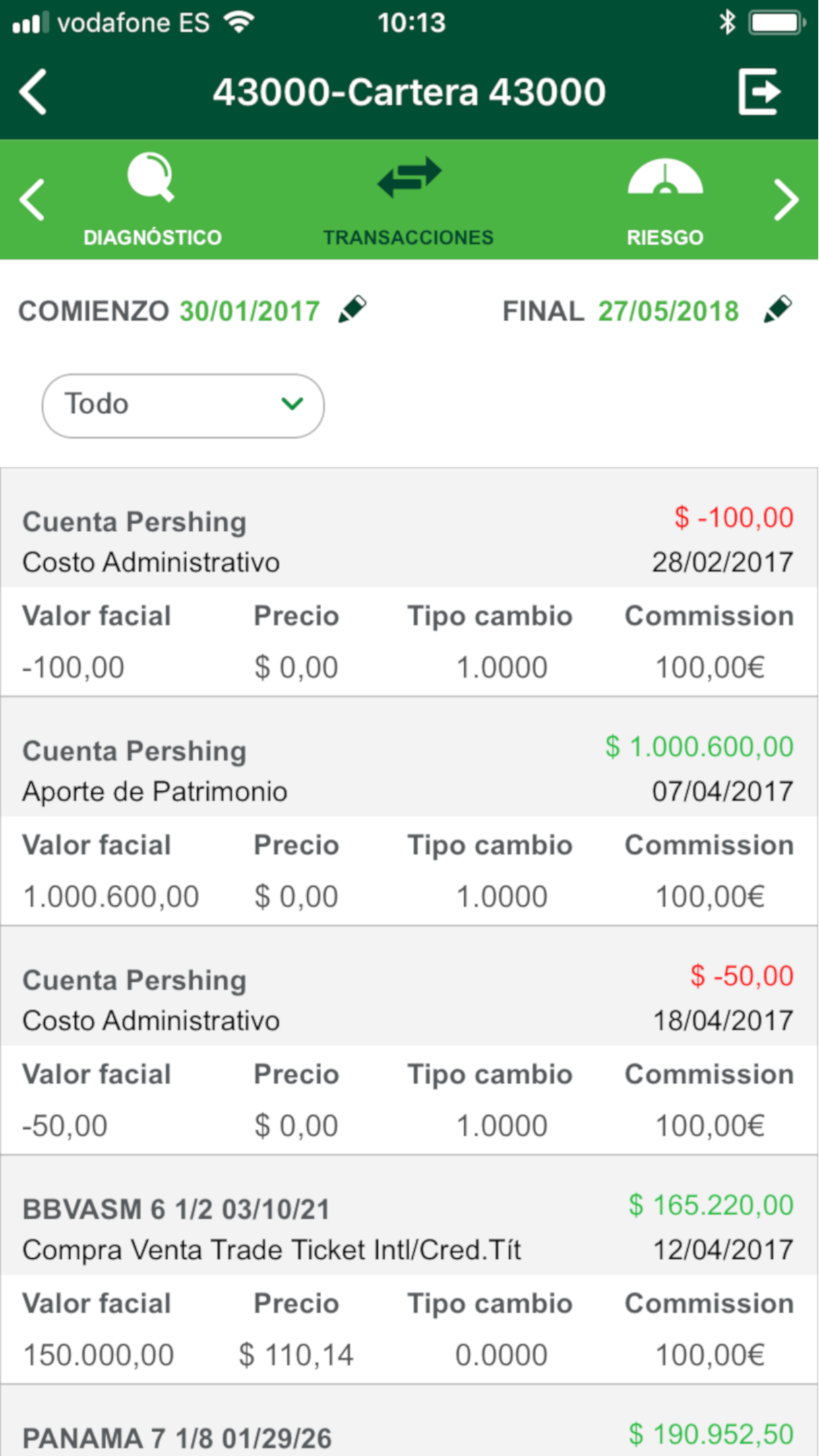Tap the logout exit icon

click(x=759, y=92)
